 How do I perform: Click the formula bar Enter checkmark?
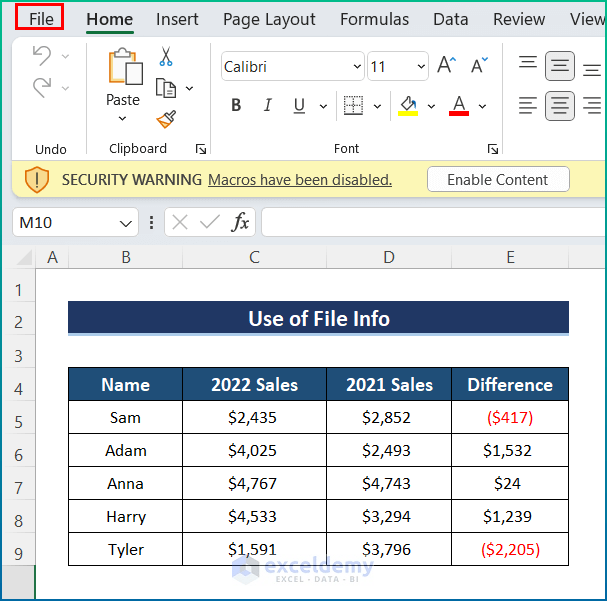[209, 223]
